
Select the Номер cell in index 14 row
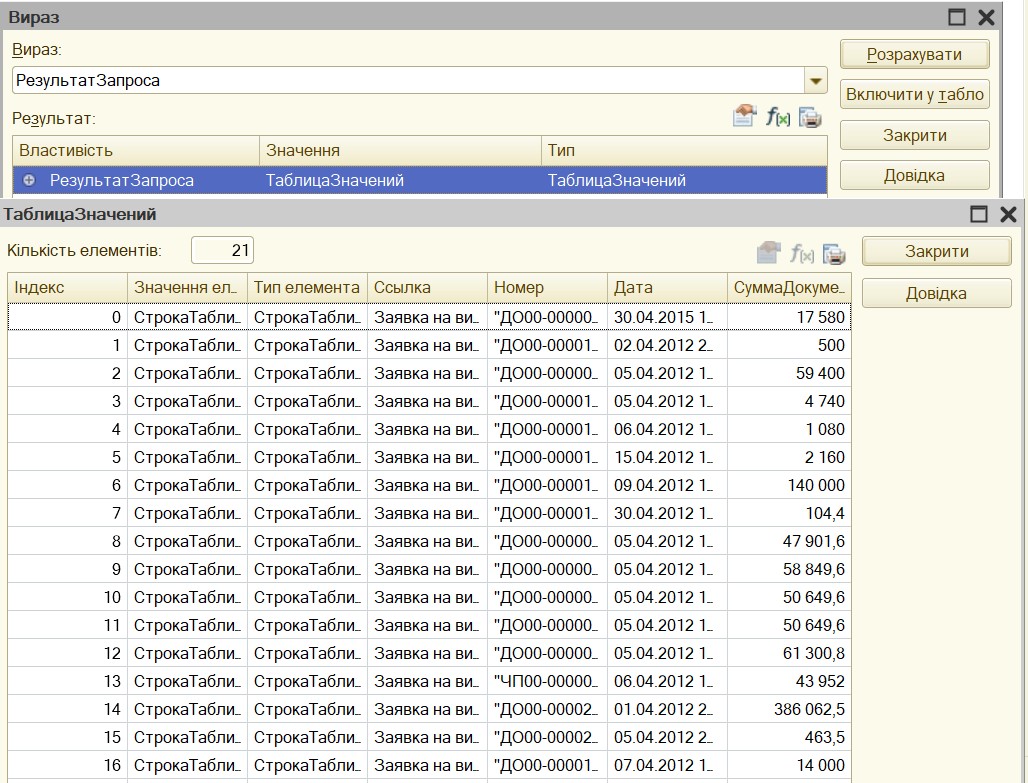coord(547,709)
